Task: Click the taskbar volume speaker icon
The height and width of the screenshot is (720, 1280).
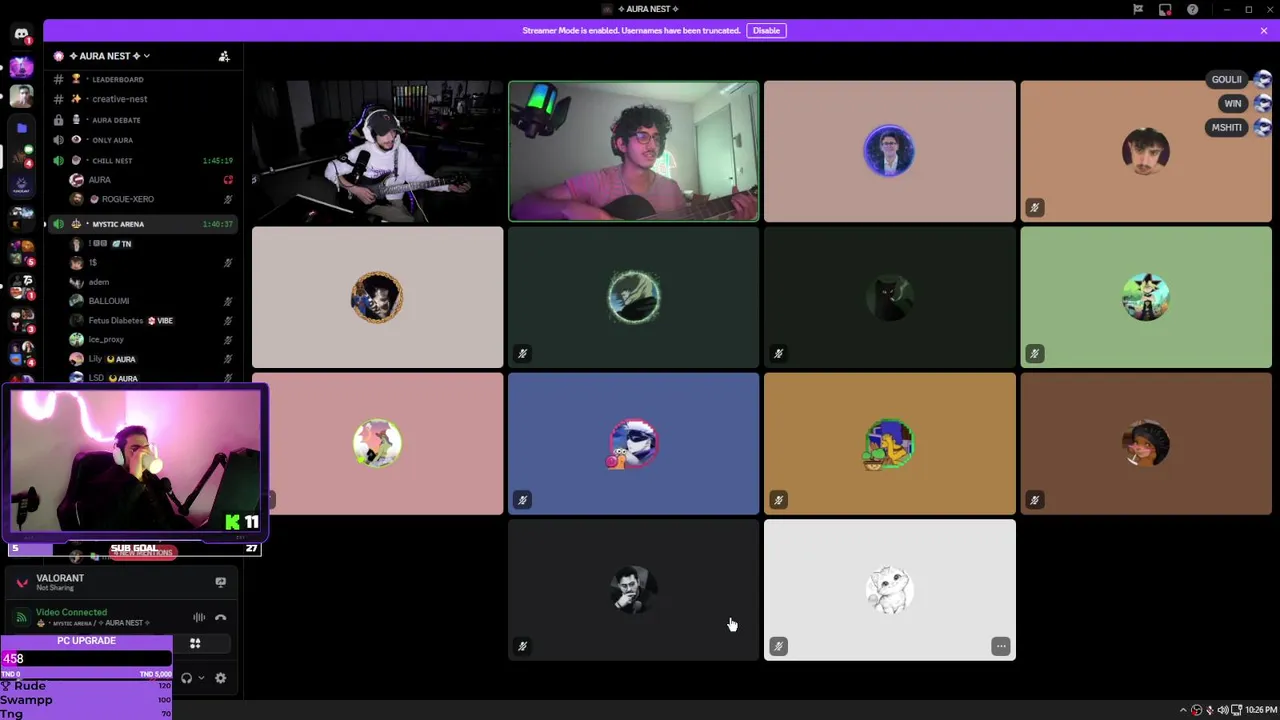Action: pos(1223,710)
